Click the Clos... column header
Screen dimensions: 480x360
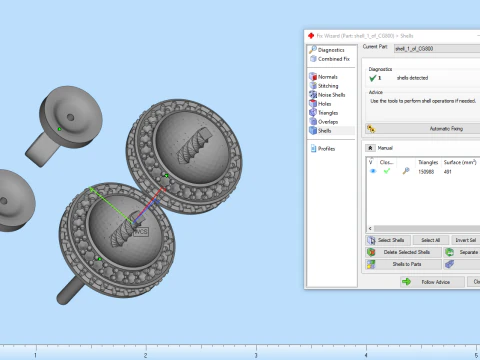(386, 162)
